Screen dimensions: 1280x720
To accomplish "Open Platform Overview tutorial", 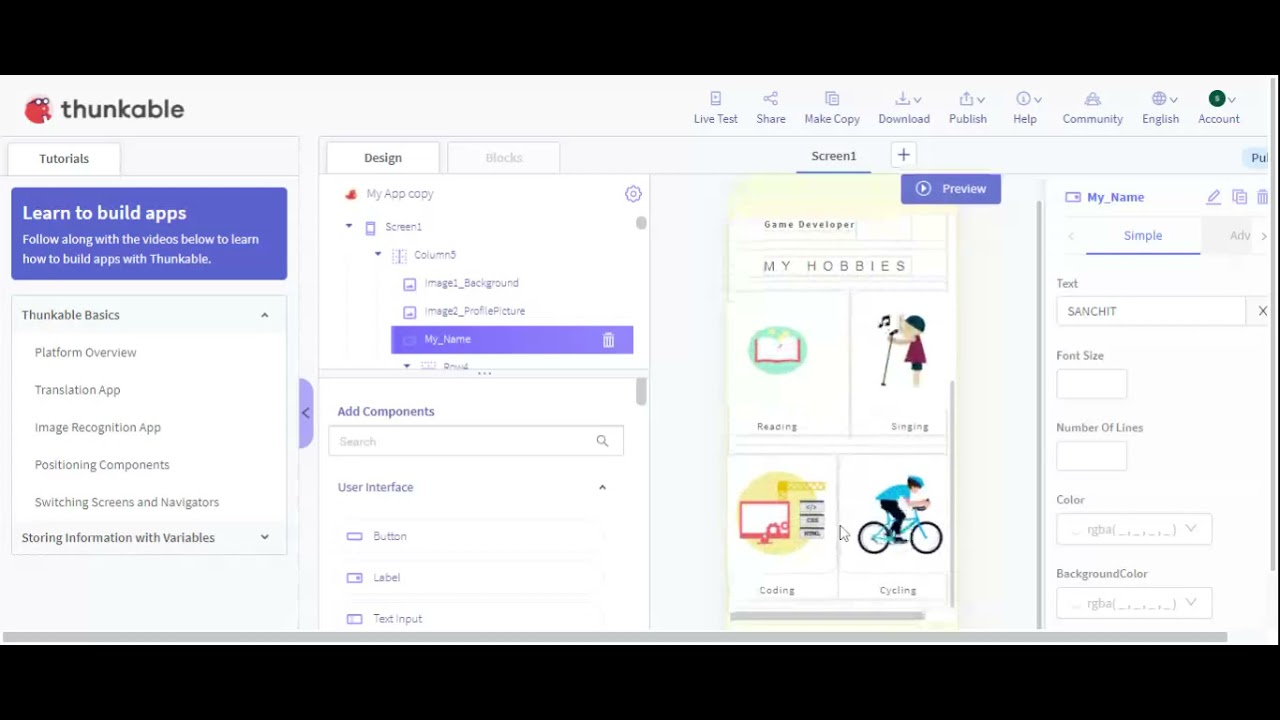I will tap(86, 352).
